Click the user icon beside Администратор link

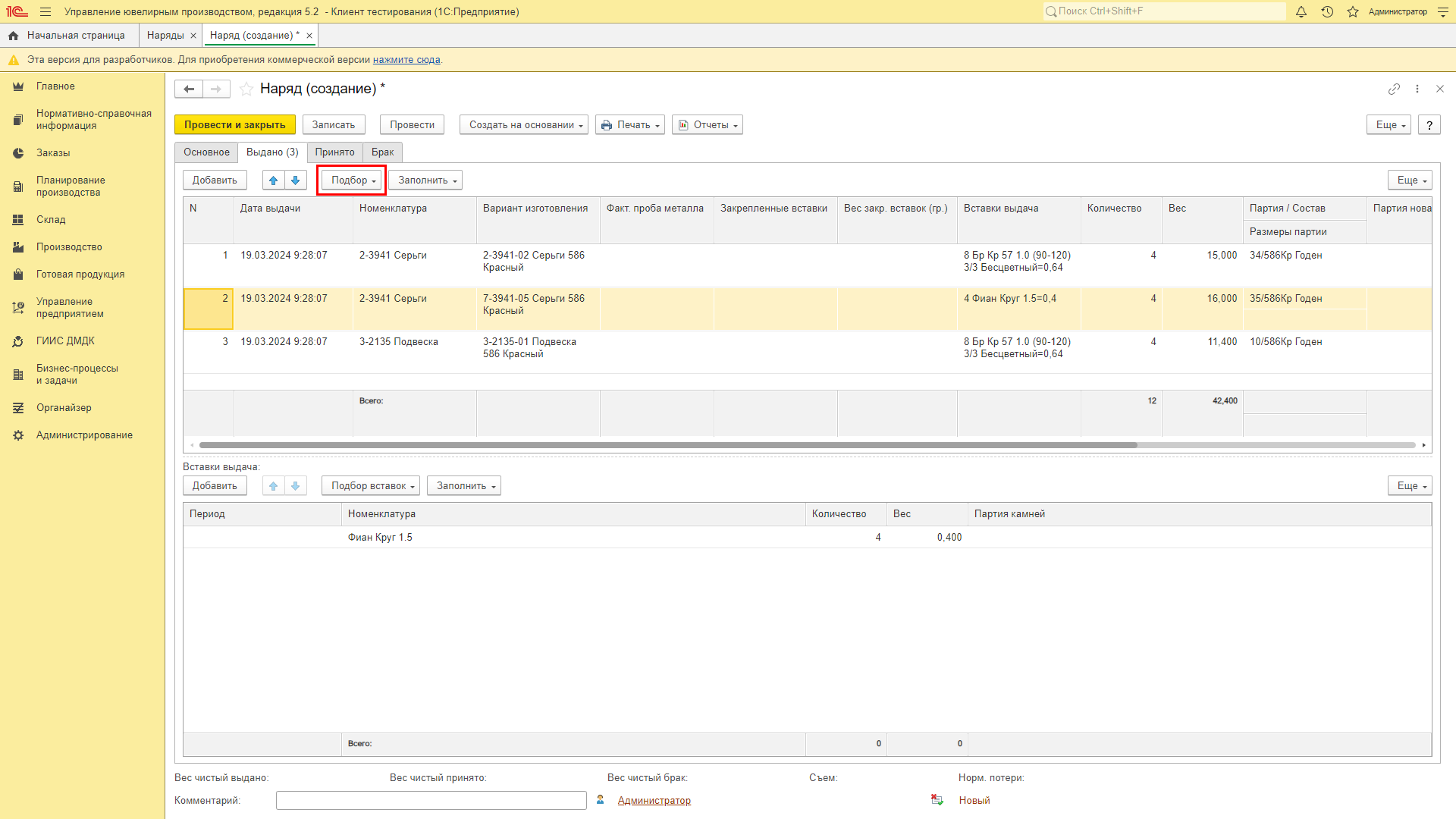[601, 800]
